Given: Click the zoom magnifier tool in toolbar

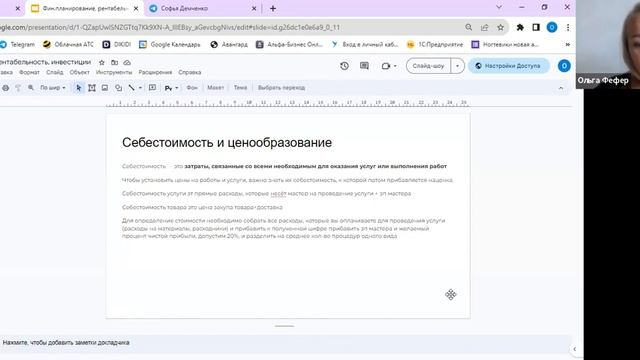Looking at the screenshot, I should pyautogui.click(x=31, y=88).
